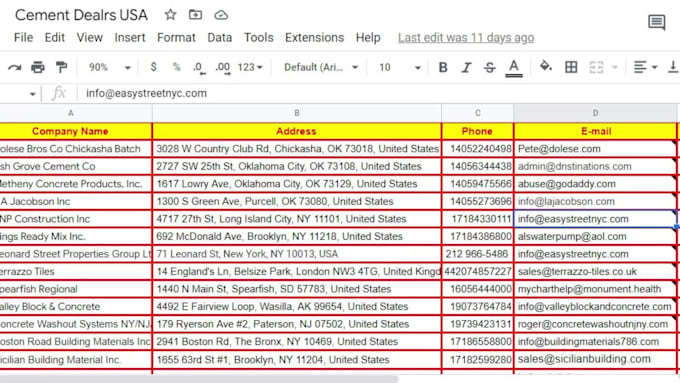Viewport: 680px width, 383px height.
Task: Select the Pete@dolese.com cell
Action: (x=595, y=149)
